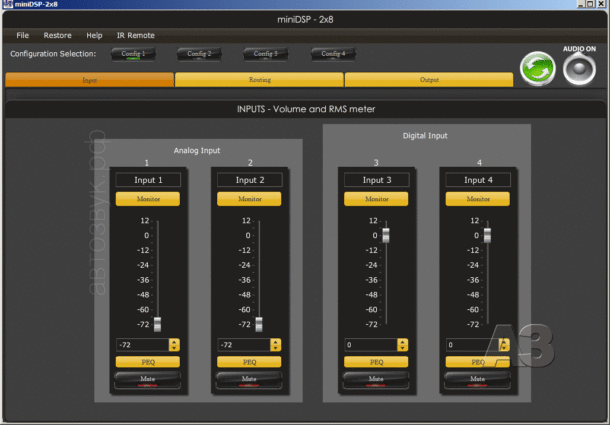This screenshot has width=610, height=425.
Task: Switch to the Input tab
Action: coord(89,80)
